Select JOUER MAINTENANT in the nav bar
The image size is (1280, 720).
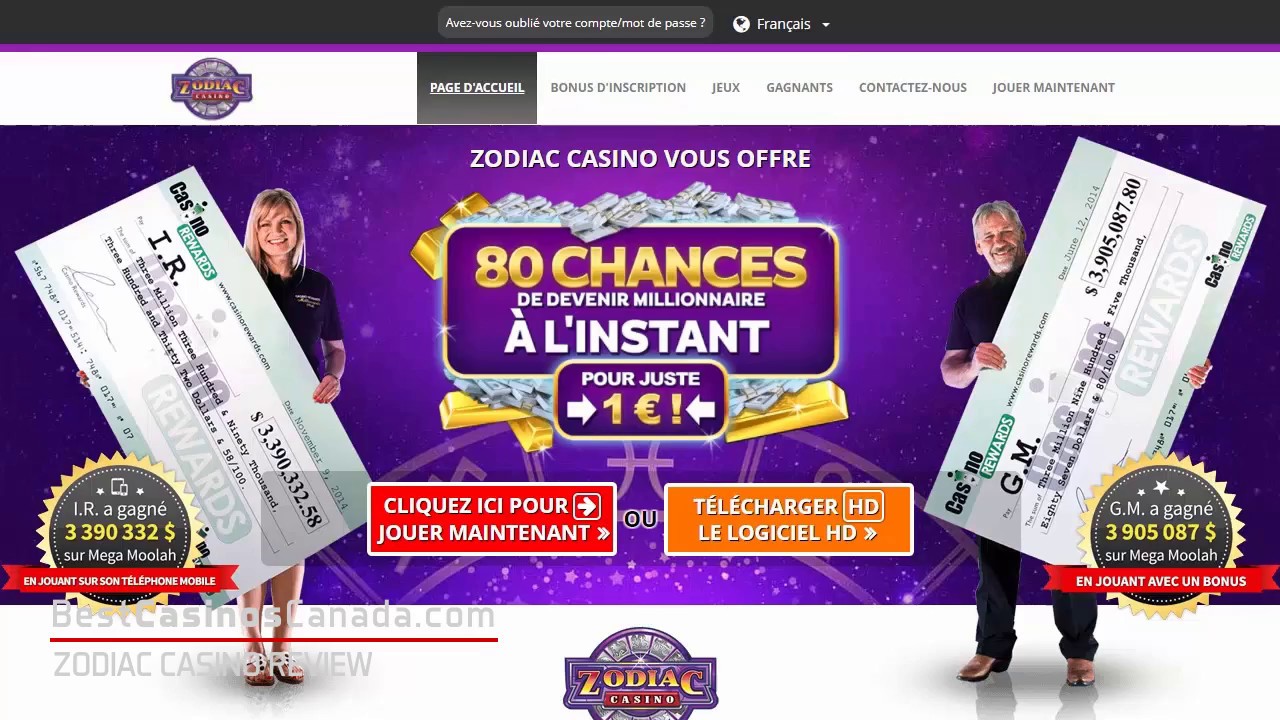[1053, 88]
